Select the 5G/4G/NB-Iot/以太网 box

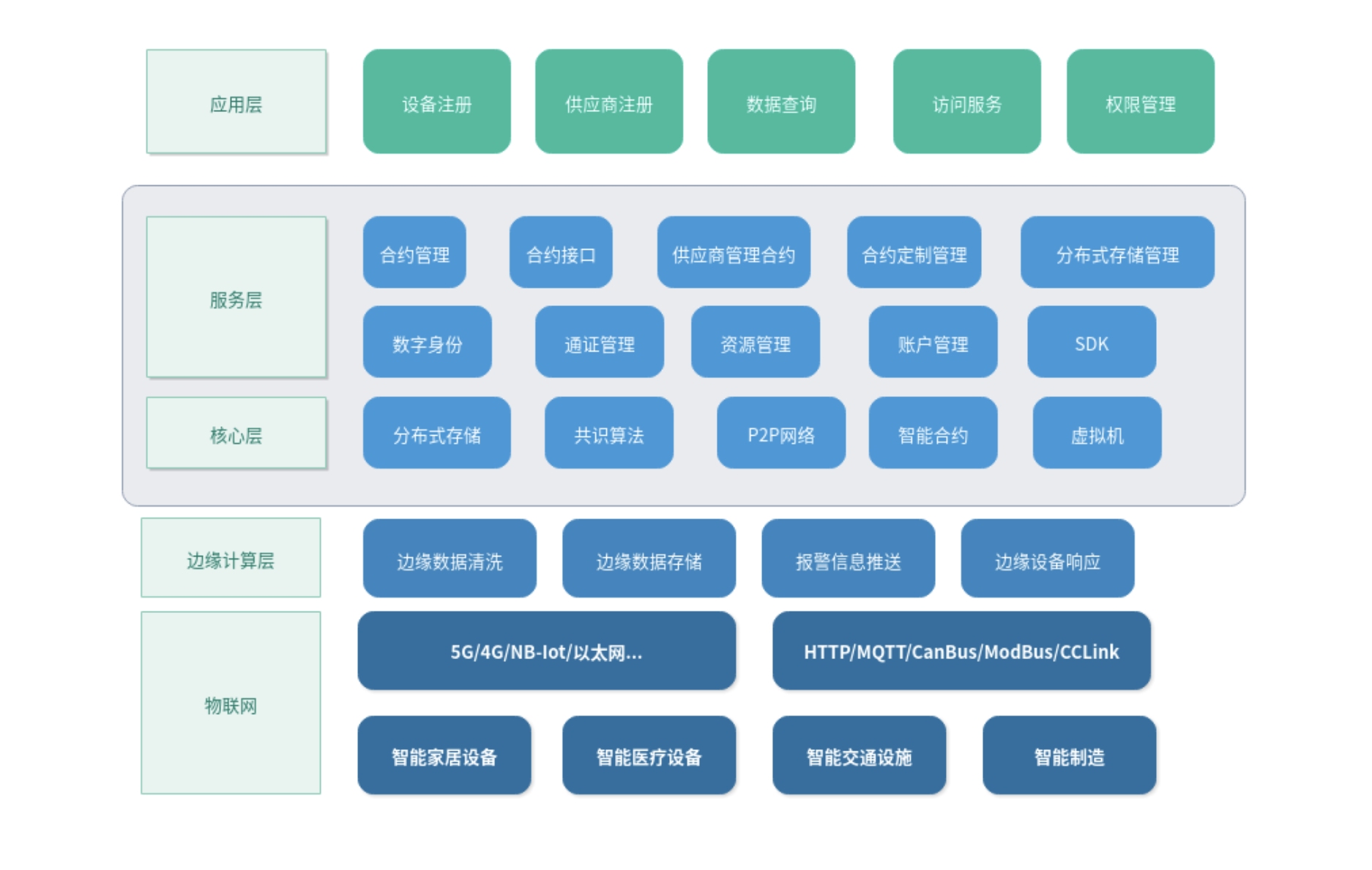click(x=547, y=651)
